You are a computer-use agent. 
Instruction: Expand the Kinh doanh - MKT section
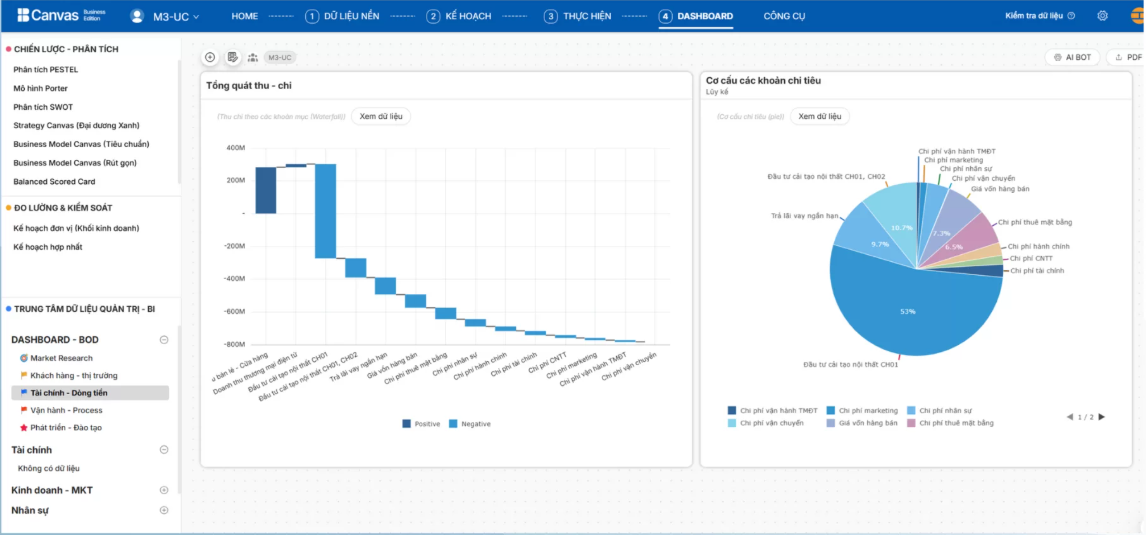[x=164, y=490]
